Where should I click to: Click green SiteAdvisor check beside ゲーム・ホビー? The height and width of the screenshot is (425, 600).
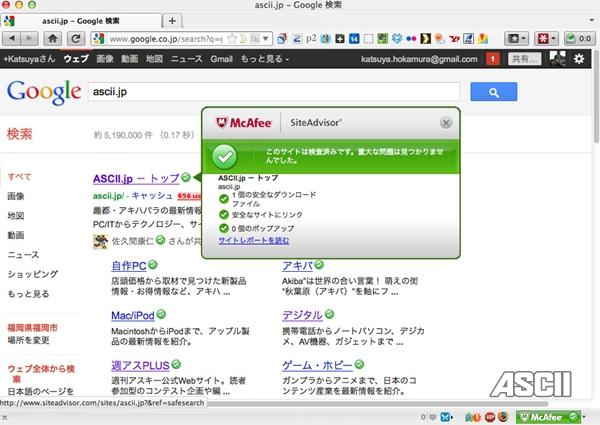coord(359,364)
